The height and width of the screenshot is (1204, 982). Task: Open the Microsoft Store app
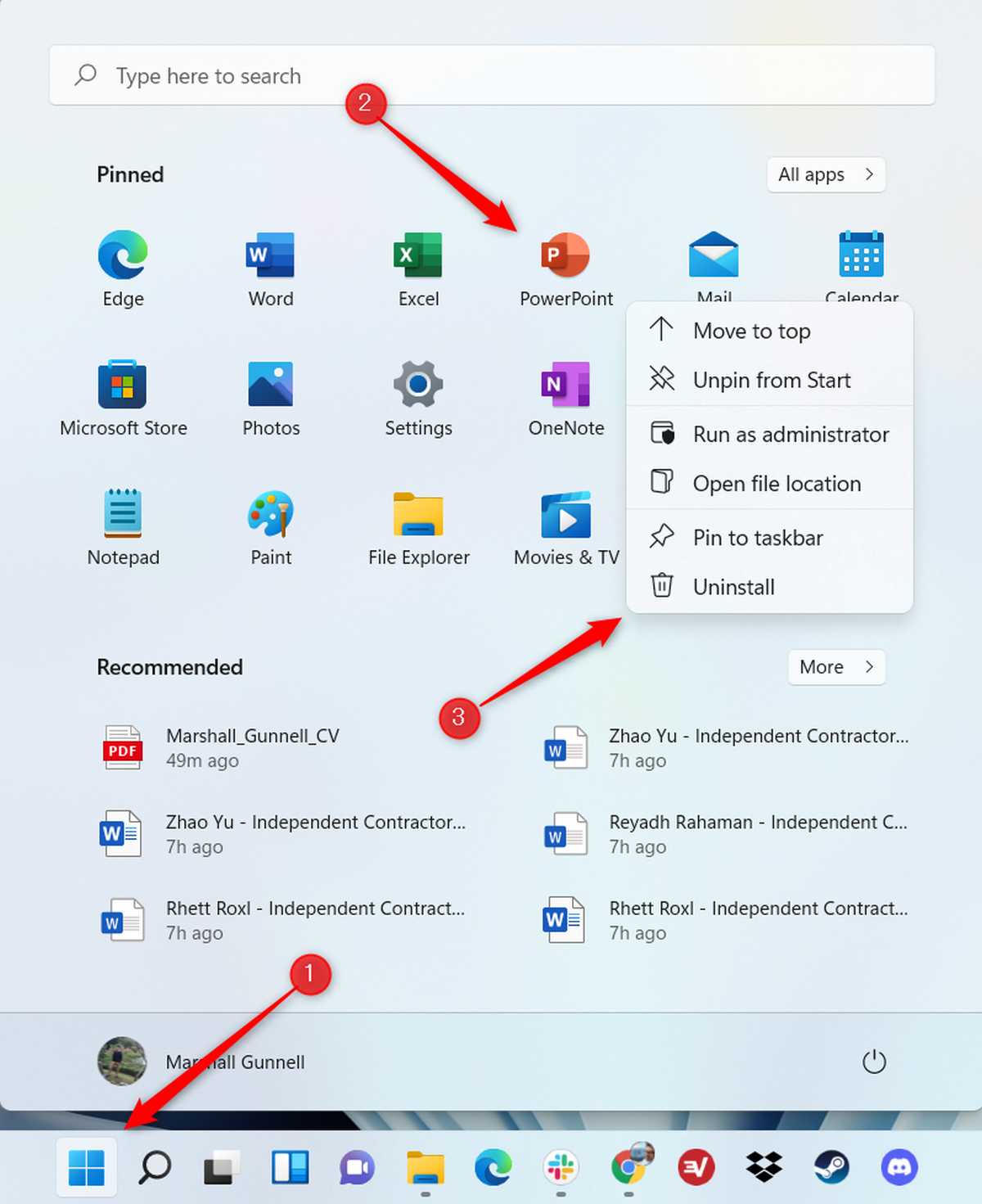[x=123, y=385]
